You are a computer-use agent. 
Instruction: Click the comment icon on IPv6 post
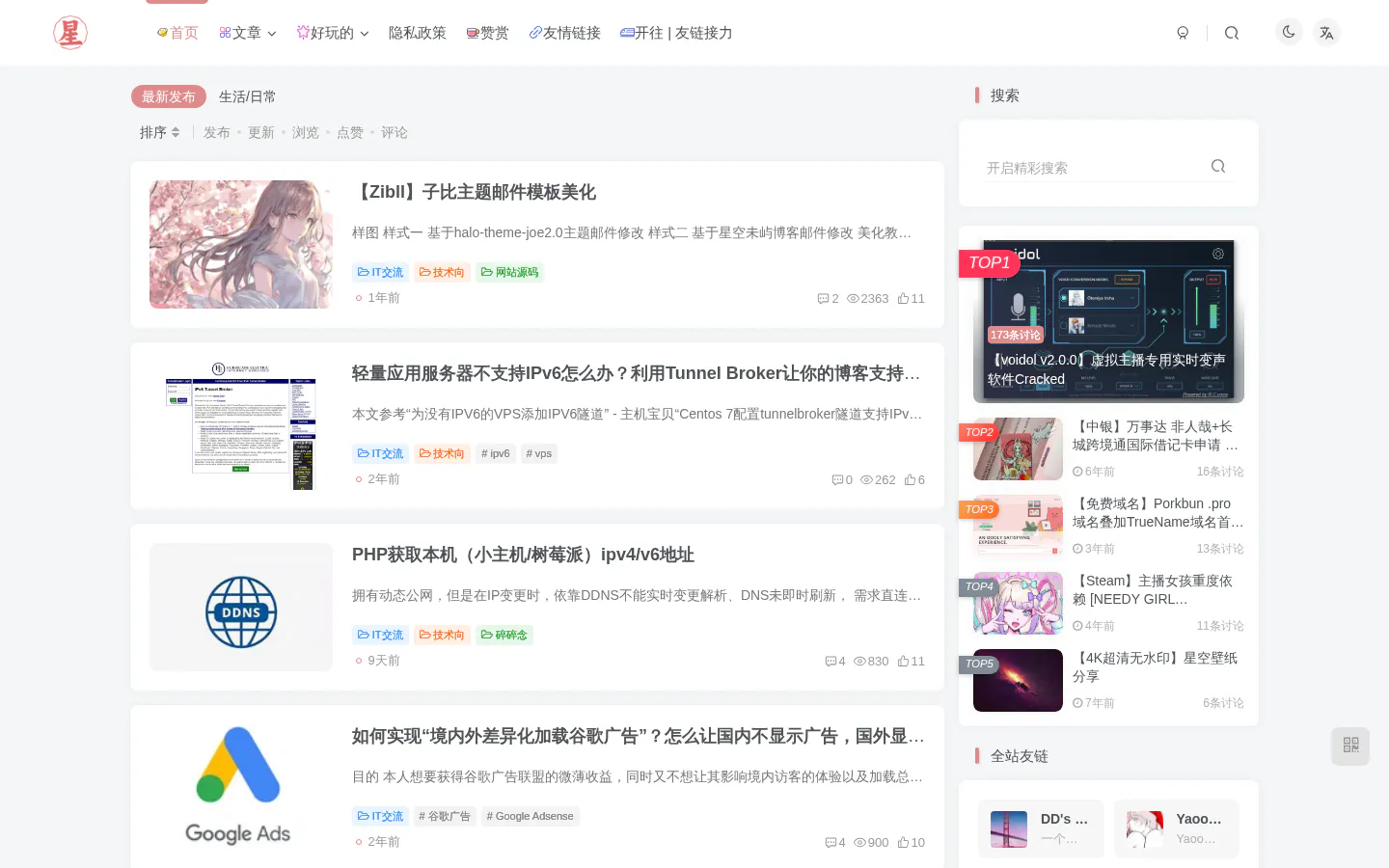point(837,480)
